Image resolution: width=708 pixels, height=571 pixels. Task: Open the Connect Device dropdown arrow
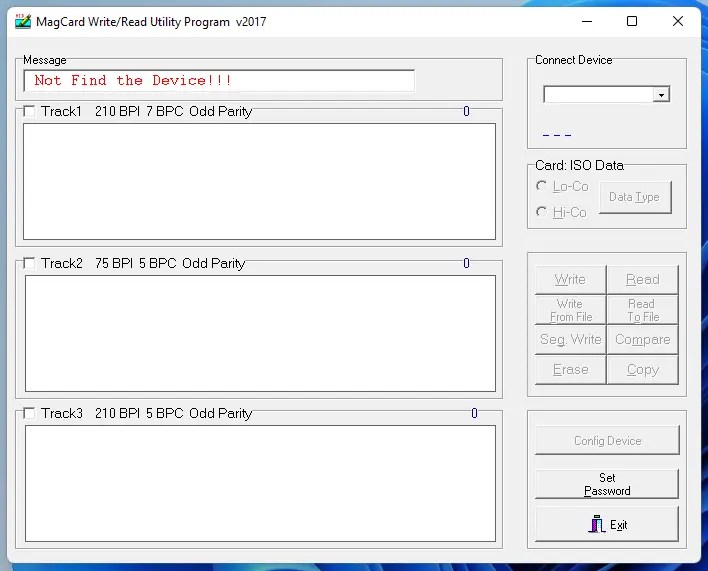click(661, 95)
